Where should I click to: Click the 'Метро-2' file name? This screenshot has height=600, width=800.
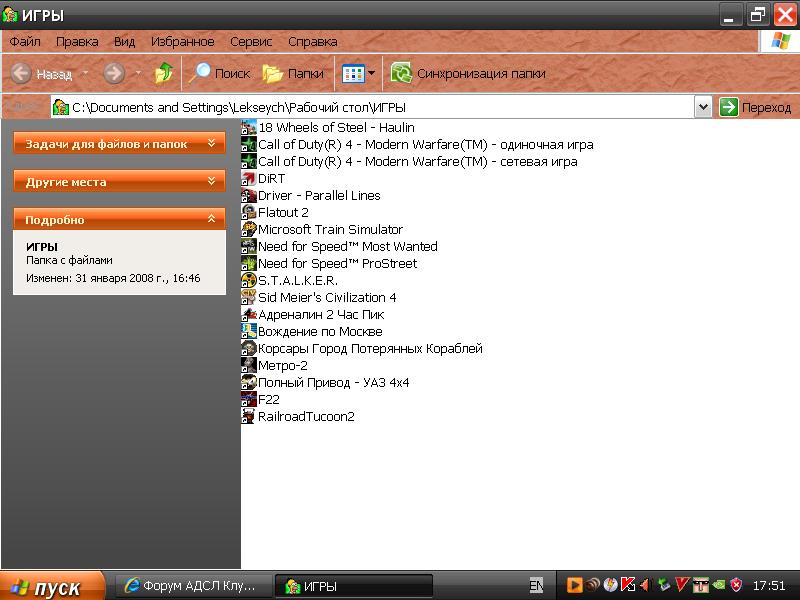283,365
